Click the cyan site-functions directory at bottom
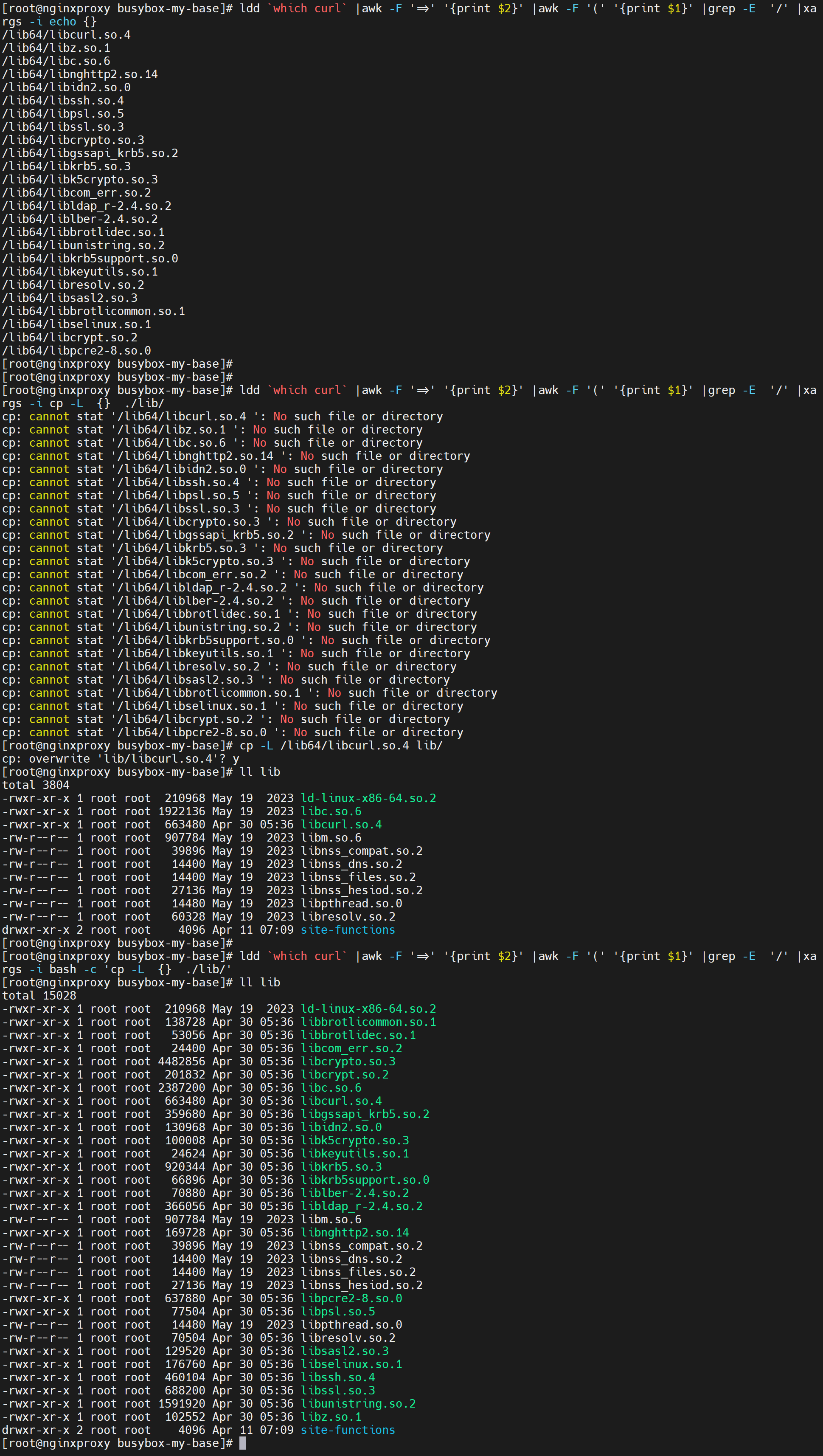 [x=348, y=1429]
